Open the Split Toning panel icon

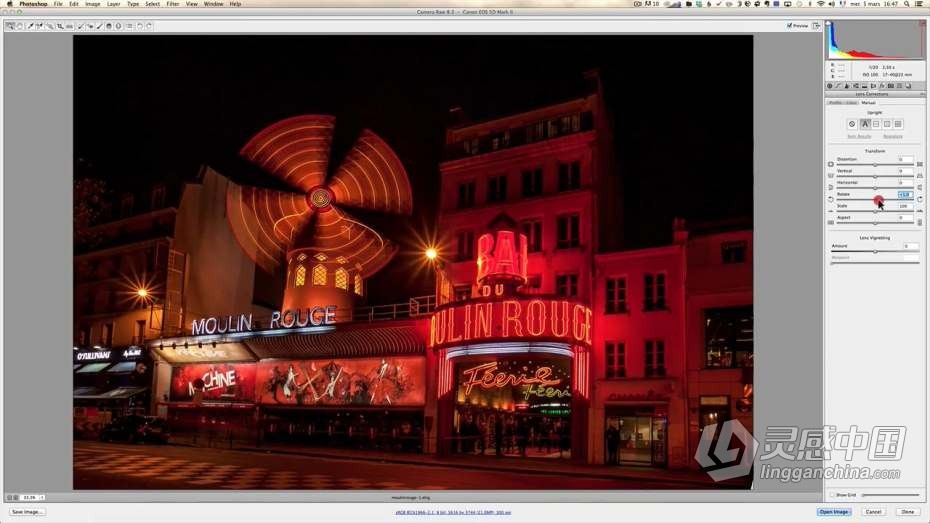[x=864, y=85]
